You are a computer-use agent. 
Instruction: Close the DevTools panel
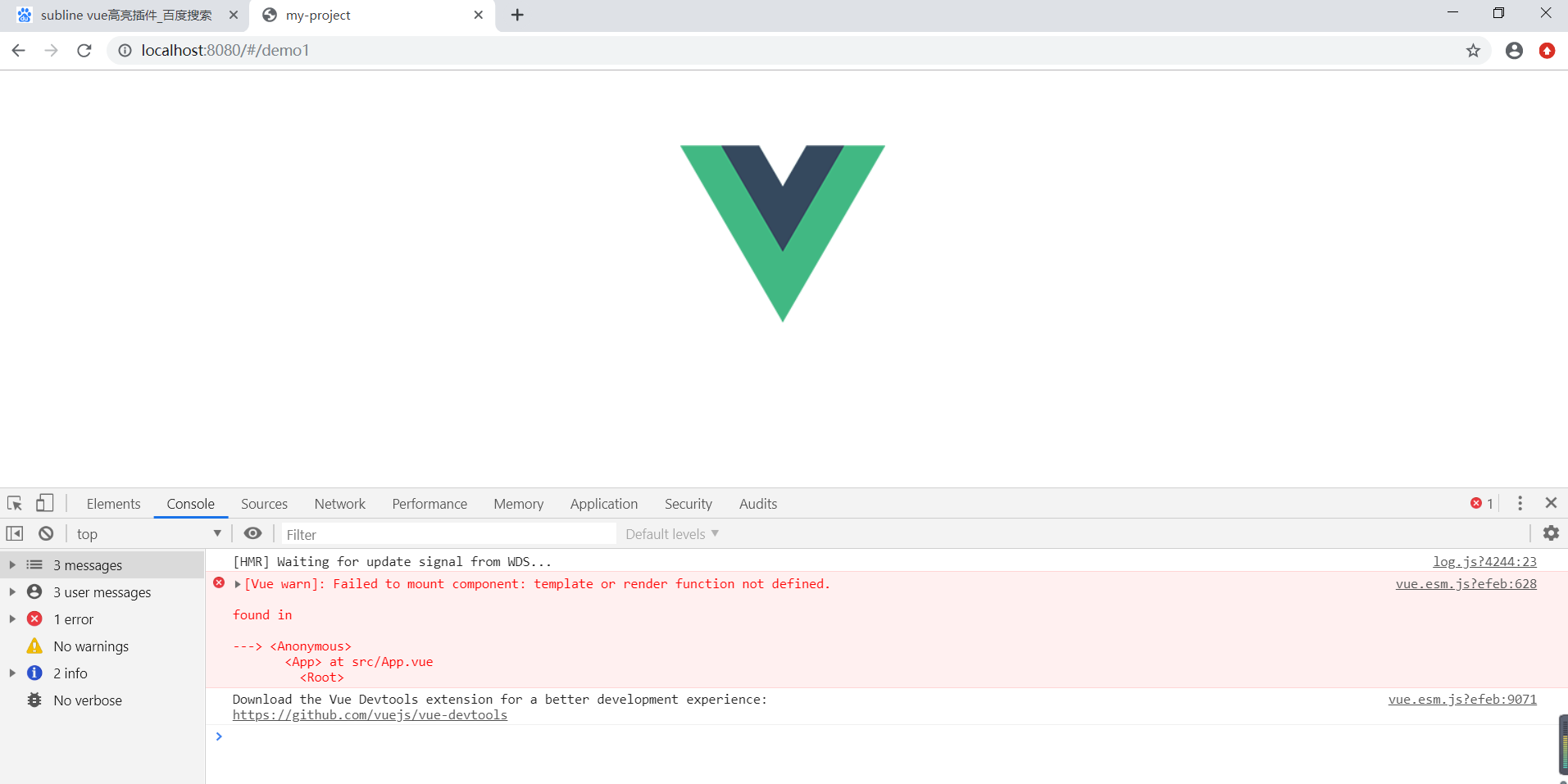(x=1551, y=503)
